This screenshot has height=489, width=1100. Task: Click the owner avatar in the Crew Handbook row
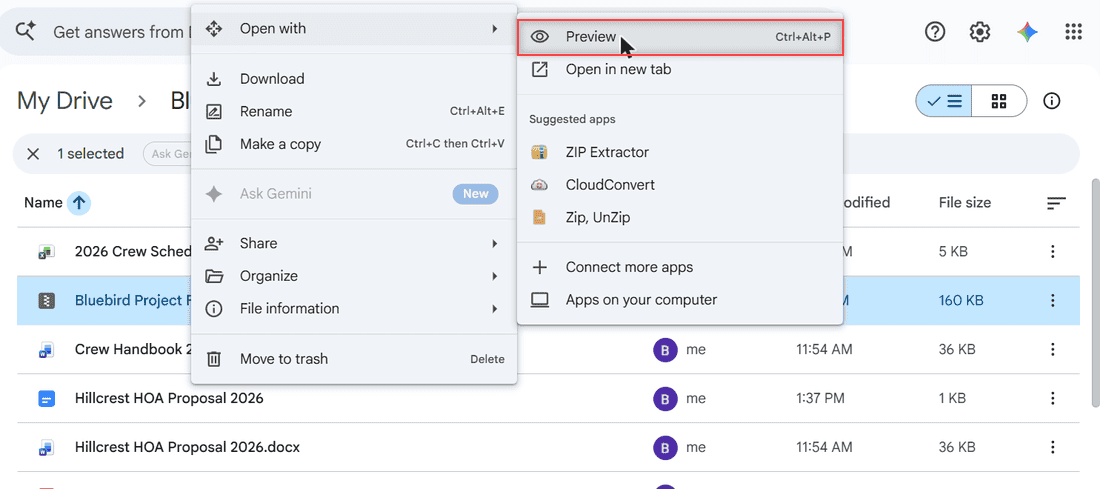click(x=665, y=349)
